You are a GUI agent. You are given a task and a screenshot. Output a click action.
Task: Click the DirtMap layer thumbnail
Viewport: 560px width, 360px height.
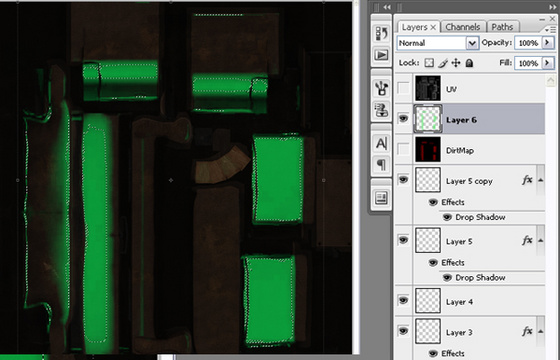click(428, 150)
